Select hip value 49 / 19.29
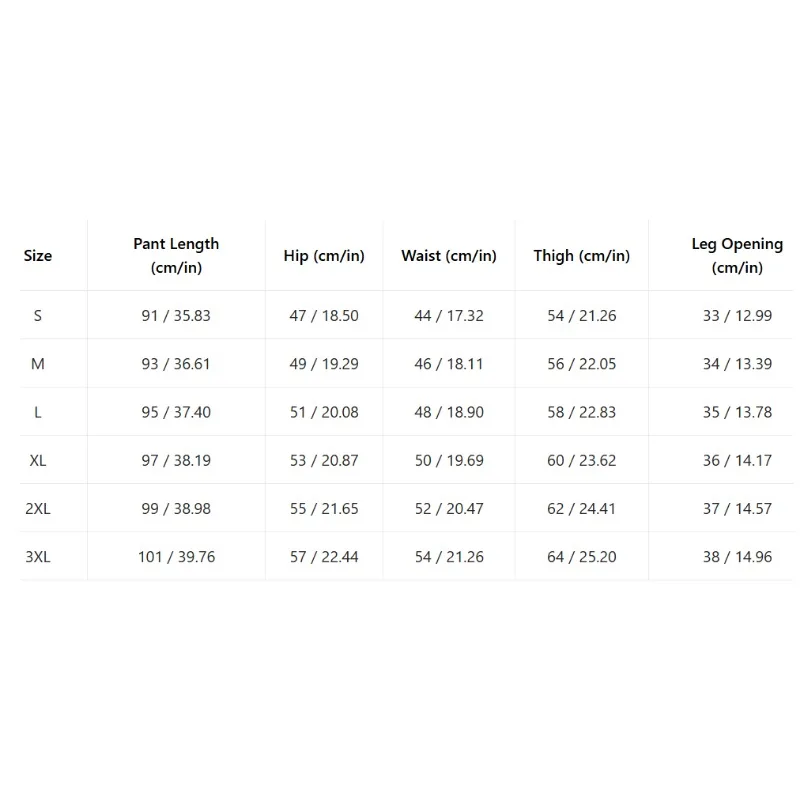The height and width of the screenshot is (800, 800). [x=324, y=364]
